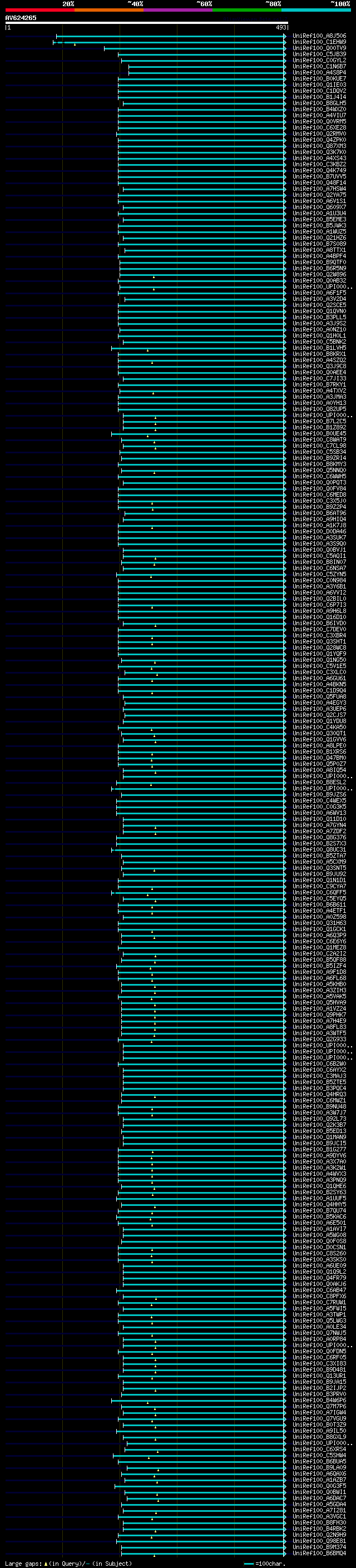Select label UniRef100_C4WEX5
Image resolution: width=356 pixels, height=1568 pixels.
pos(319,800)
